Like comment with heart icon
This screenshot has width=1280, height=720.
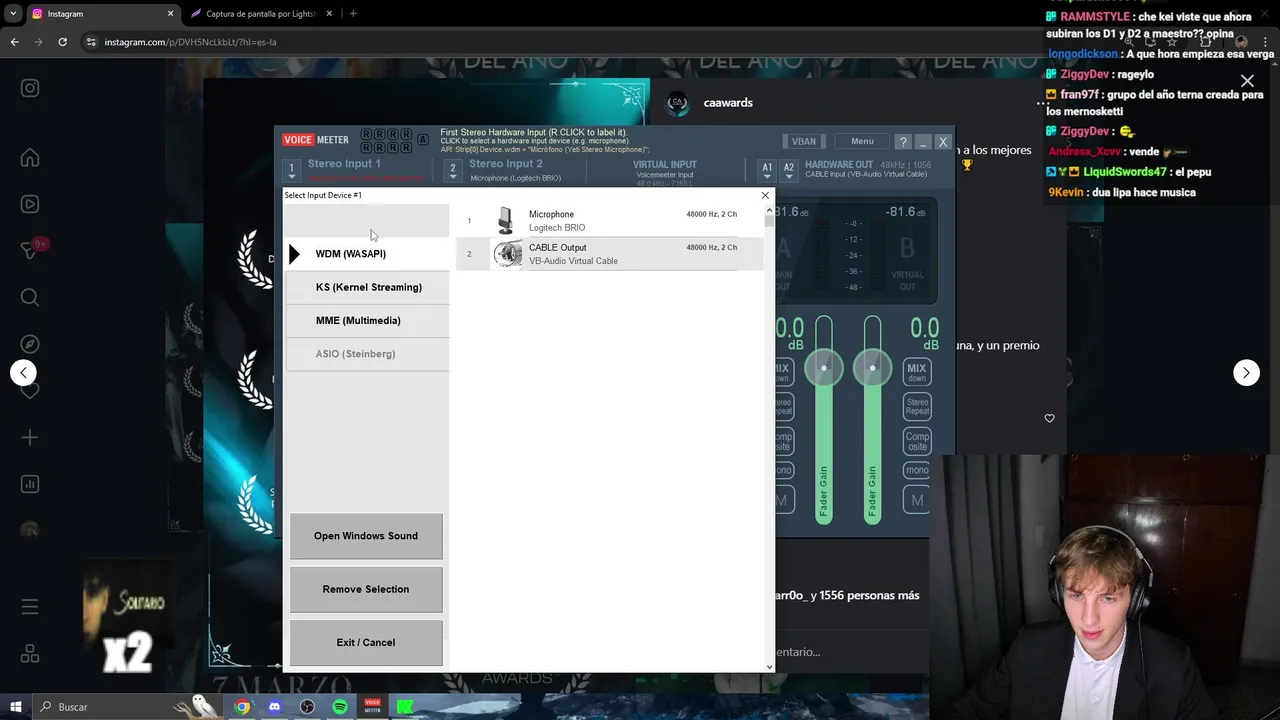tap(1049, 418)
